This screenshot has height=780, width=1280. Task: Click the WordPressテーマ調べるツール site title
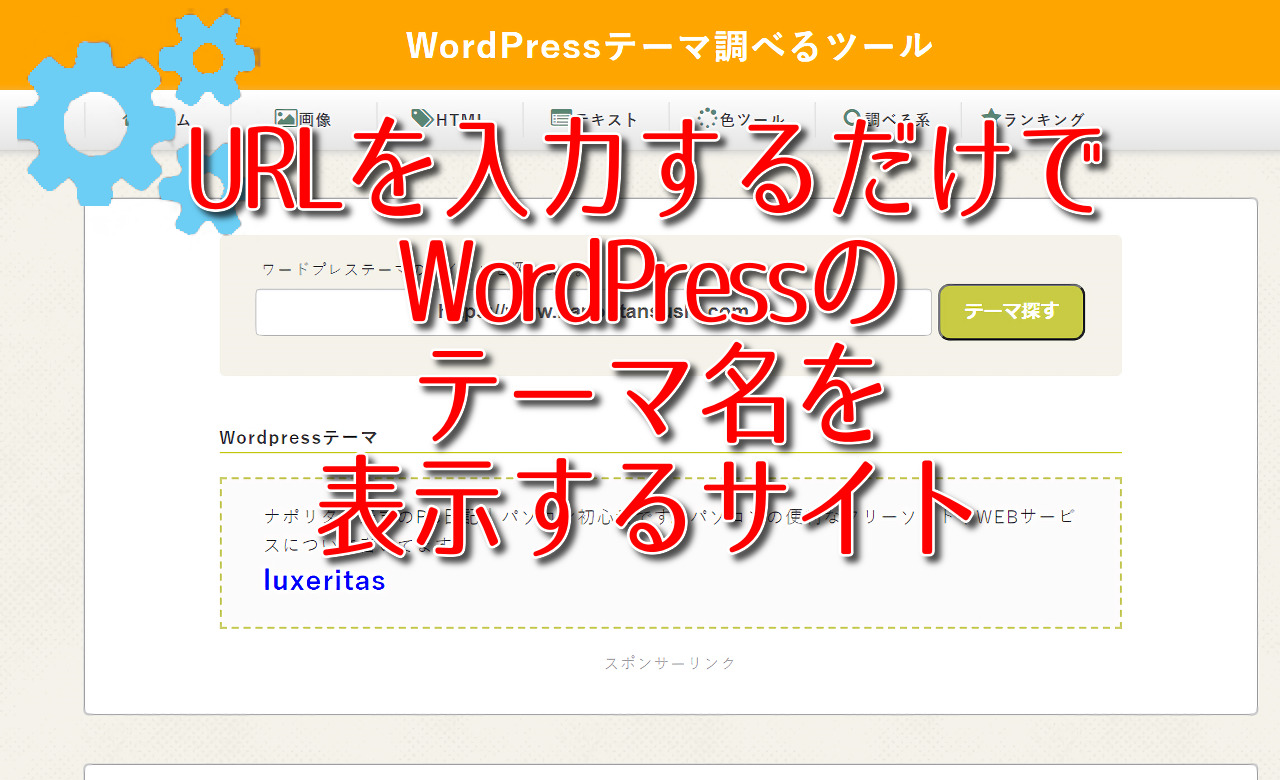click(x=669, y=45)
